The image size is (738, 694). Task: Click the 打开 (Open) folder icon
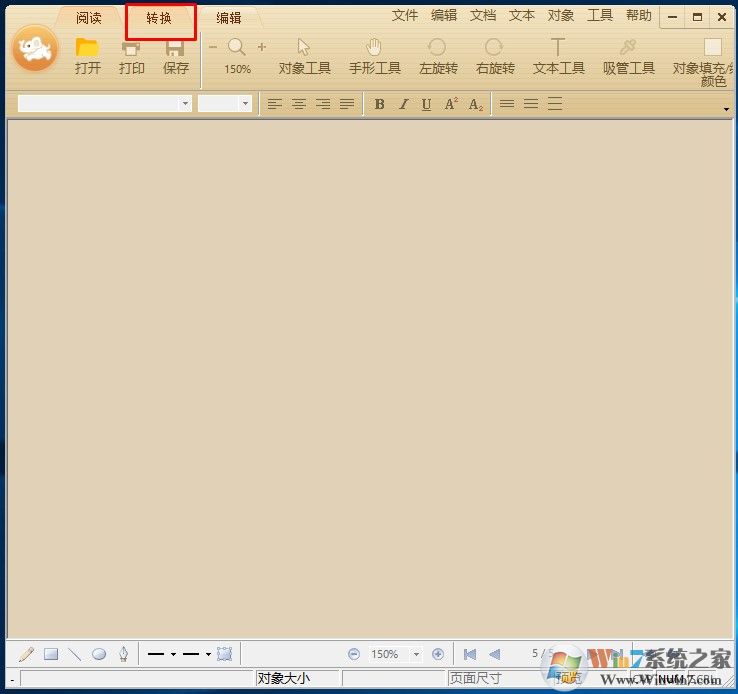pos(88,48)
